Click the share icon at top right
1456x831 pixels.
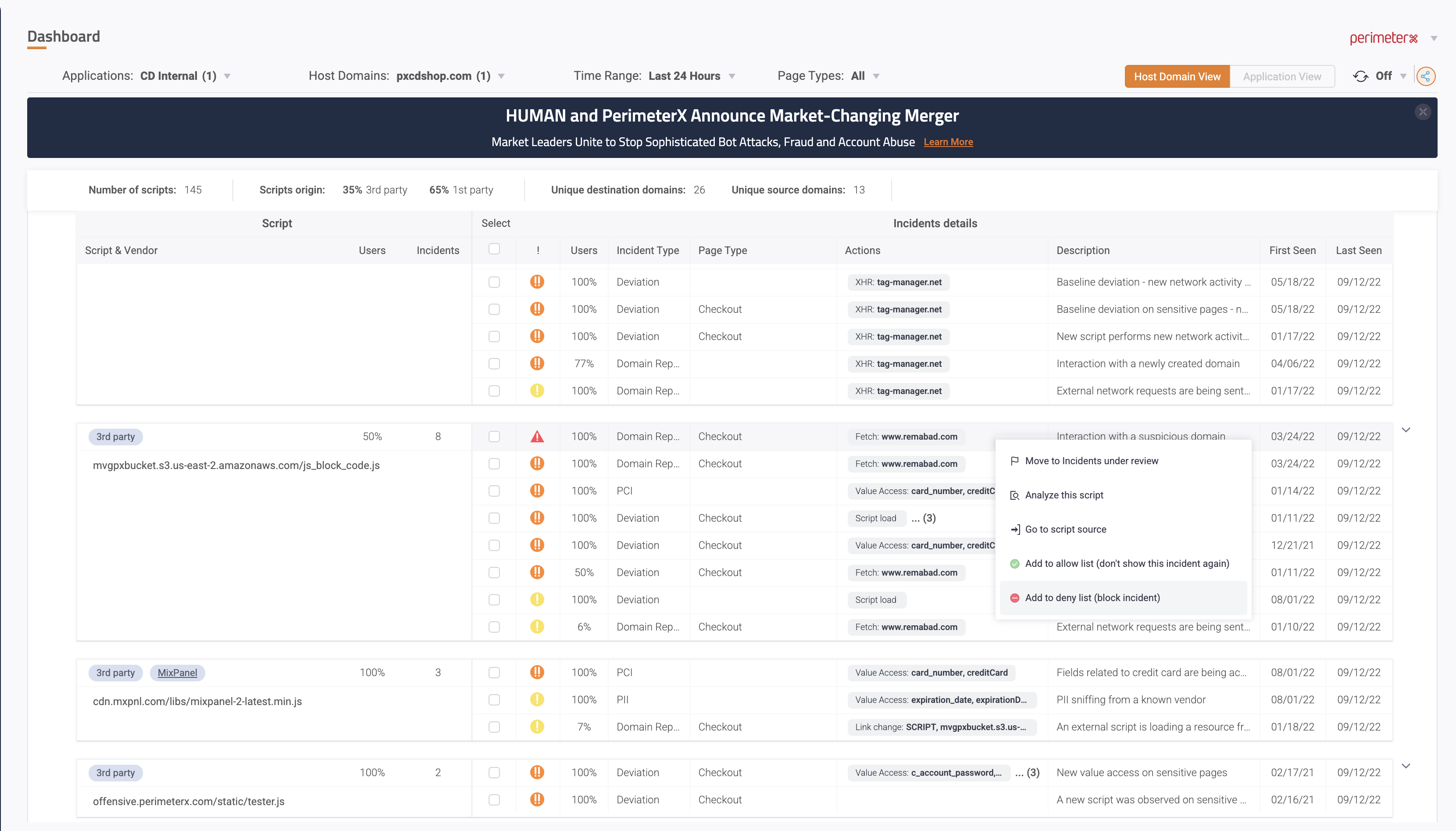[1425, 76]
